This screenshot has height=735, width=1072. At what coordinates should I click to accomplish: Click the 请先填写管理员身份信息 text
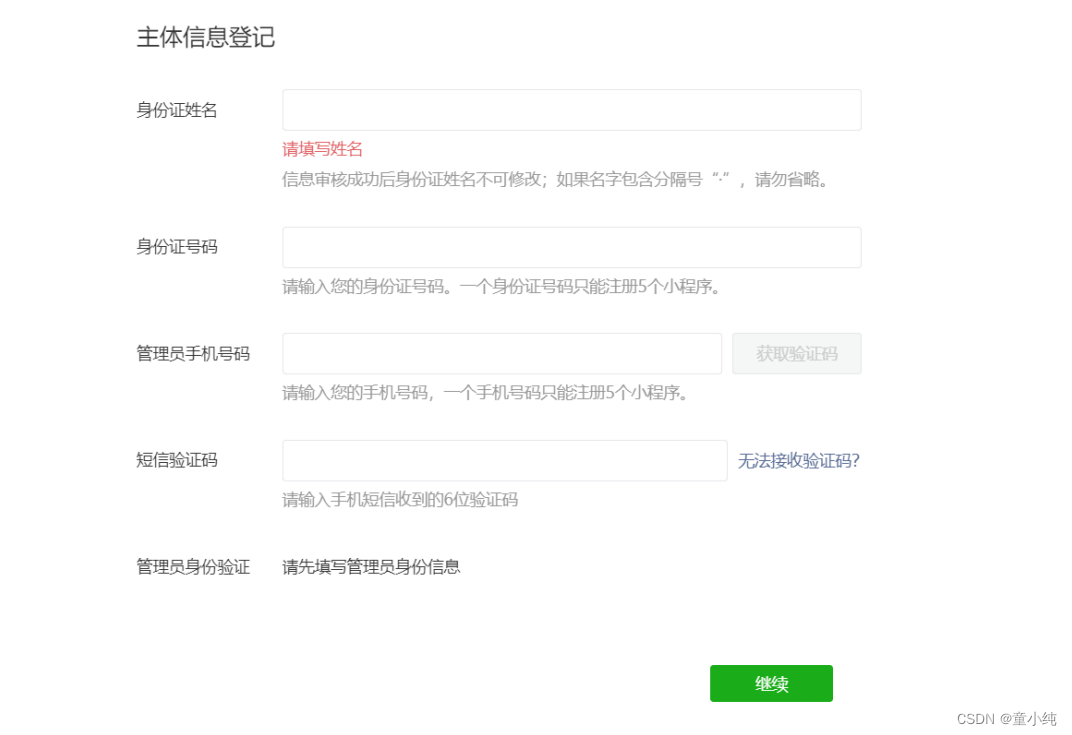click(x=371, y=568)
